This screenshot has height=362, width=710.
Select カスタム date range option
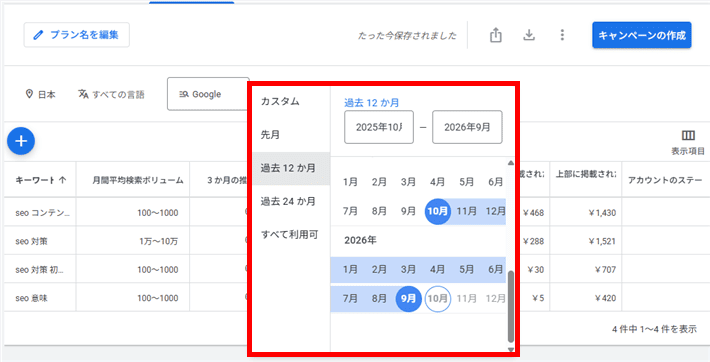(291, 101)
